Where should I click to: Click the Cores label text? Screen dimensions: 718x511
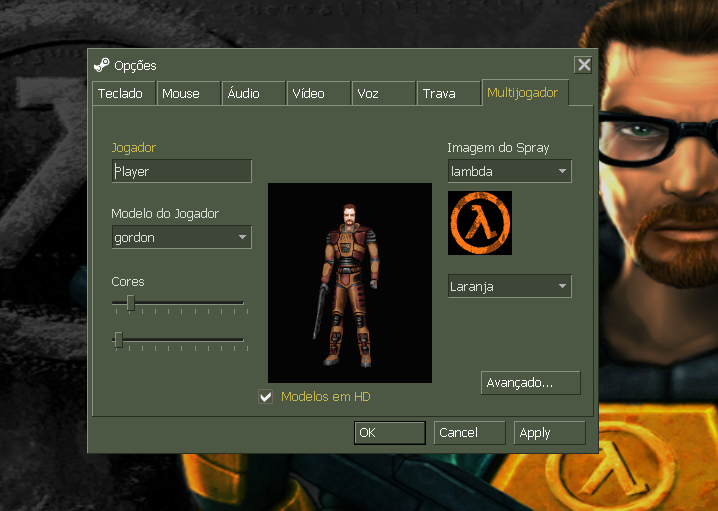[128, 282]
